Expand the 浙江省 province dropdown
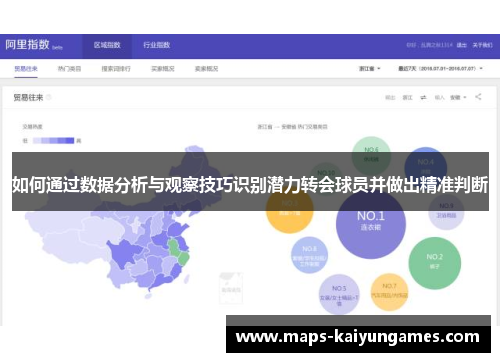 (x=370, y=69)
